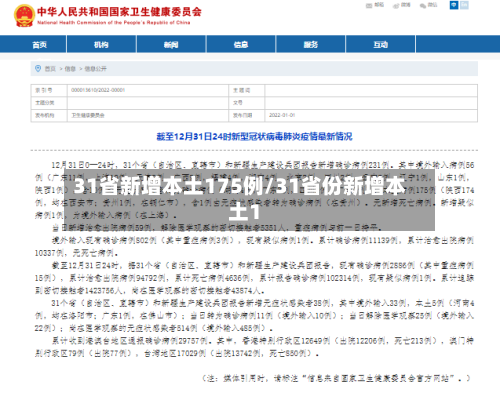Open the 服务 navigation tab
The image size is (500, 400).
(311, 45)
